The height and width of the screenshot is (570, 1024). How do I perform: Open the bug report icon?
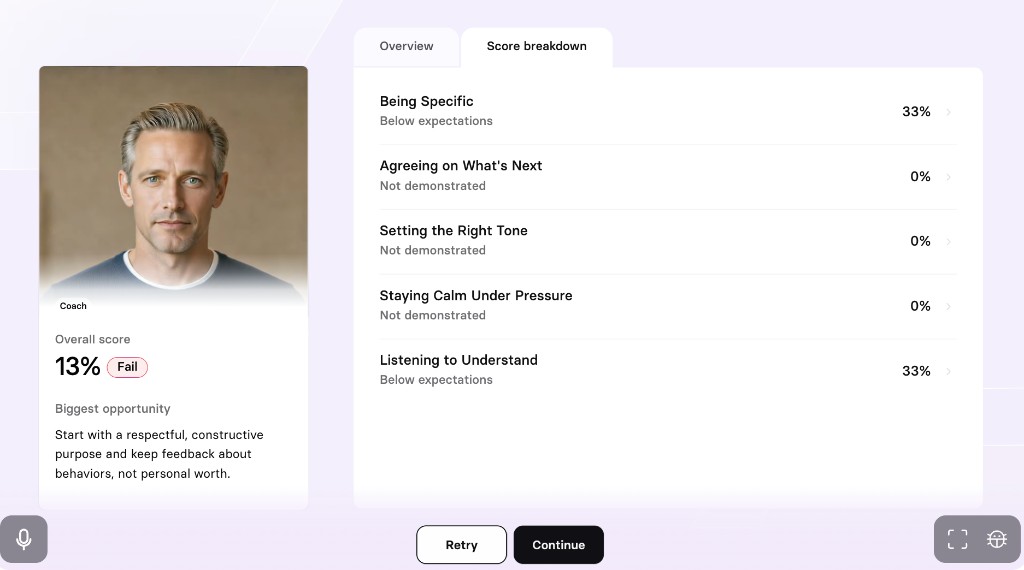click(x=997, y=539)
